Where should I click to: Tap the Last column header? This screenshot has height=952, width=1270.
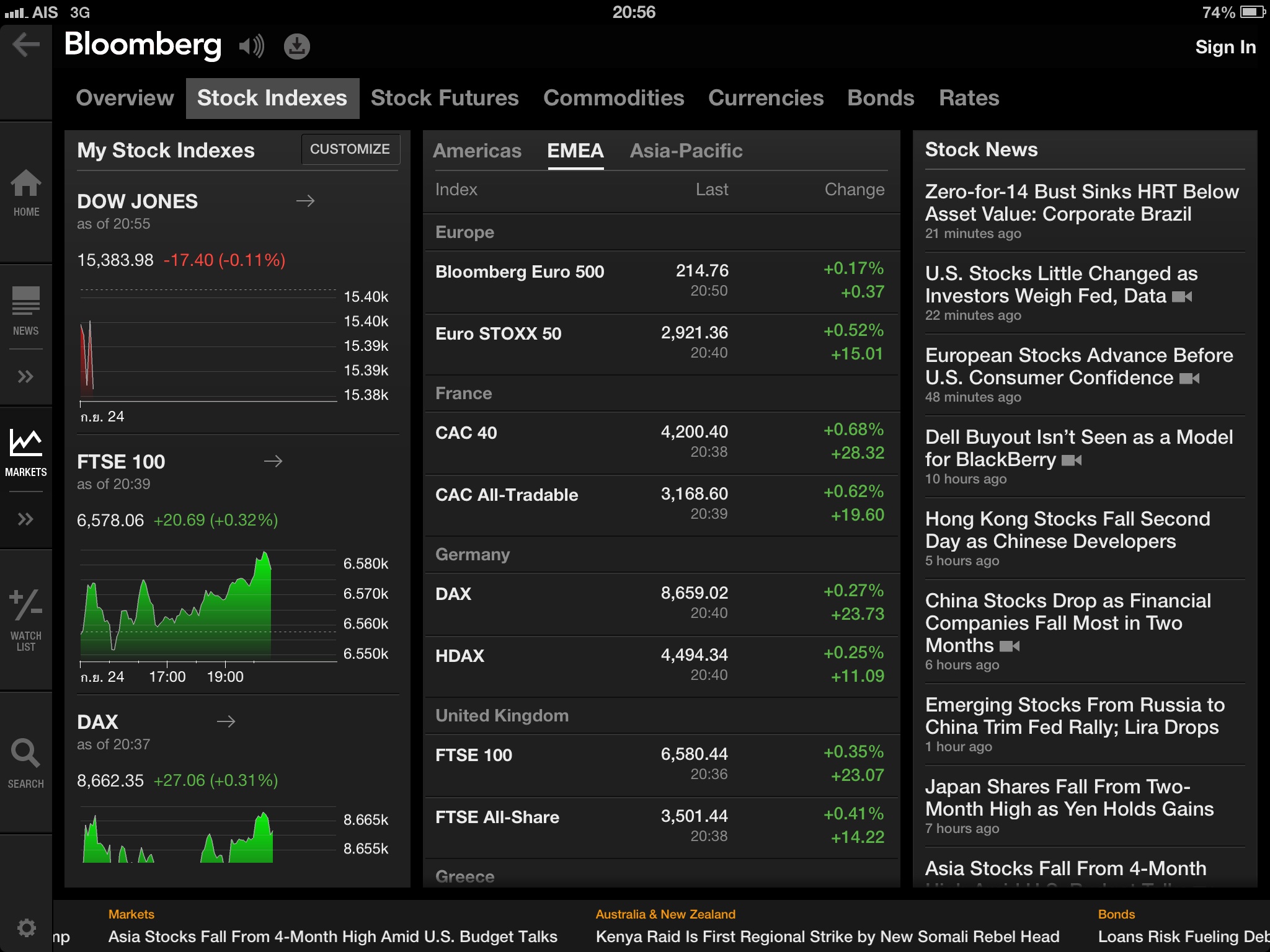point(712,190)
